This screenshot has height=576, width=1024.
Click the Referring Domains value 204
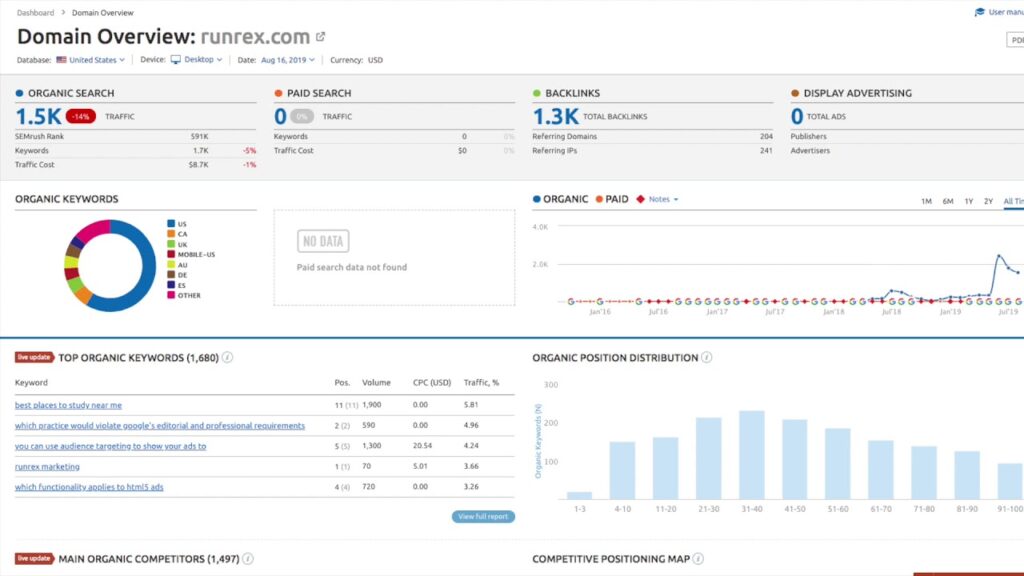(766, 136)
